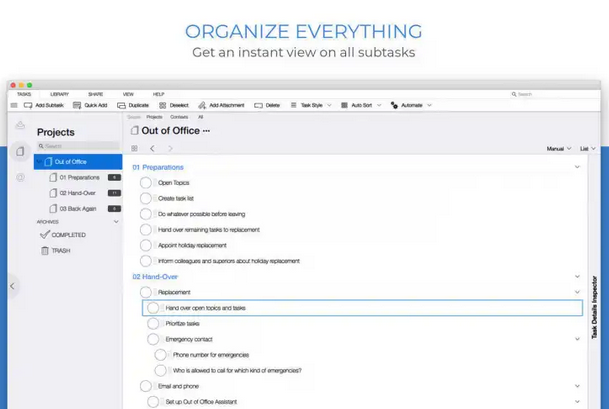
Task: Mark Inform colleagues and superiors task done
Action: point(146,261)
